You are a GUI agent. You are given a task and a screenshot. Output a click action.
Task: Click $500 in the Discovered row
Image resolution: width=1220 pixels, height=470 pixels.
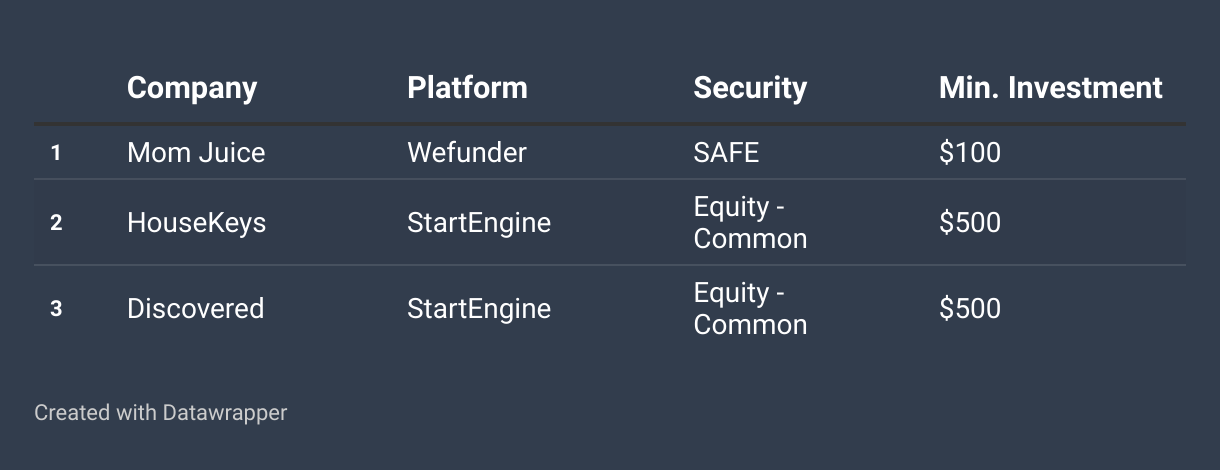click(970, 308)
